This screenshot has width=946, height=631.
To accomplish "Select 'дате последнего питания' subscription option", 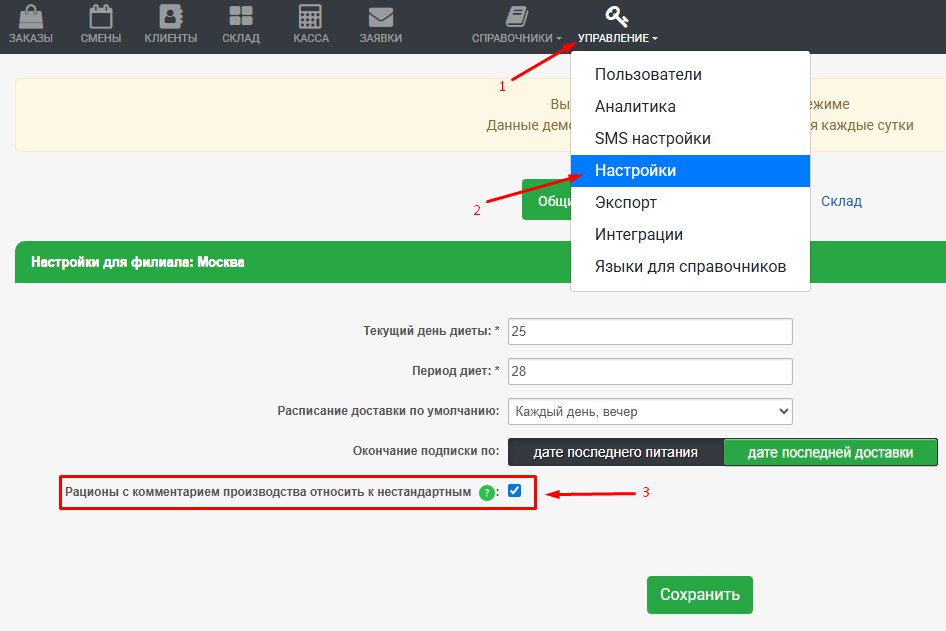I will (615, 452).
